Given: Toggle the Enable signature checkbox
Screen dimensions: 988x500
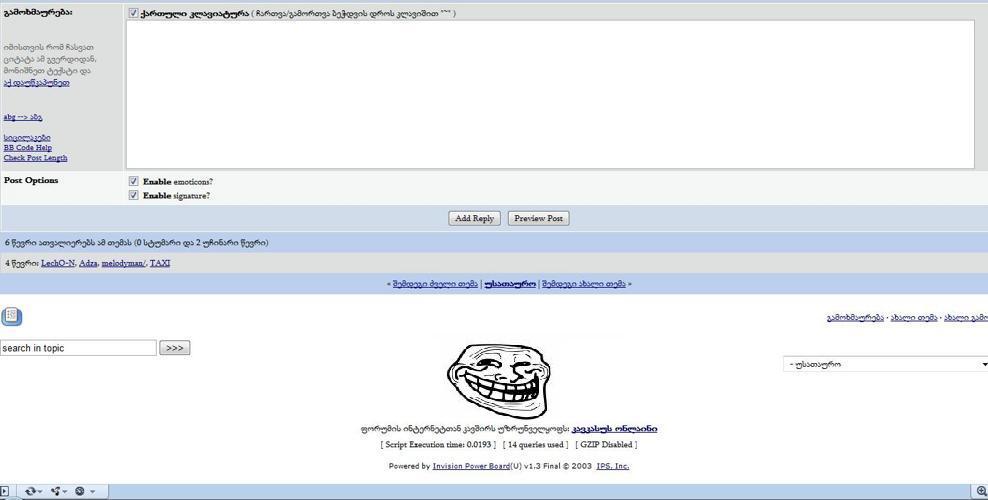Looking at the screenshot, I should coord(133,195).
